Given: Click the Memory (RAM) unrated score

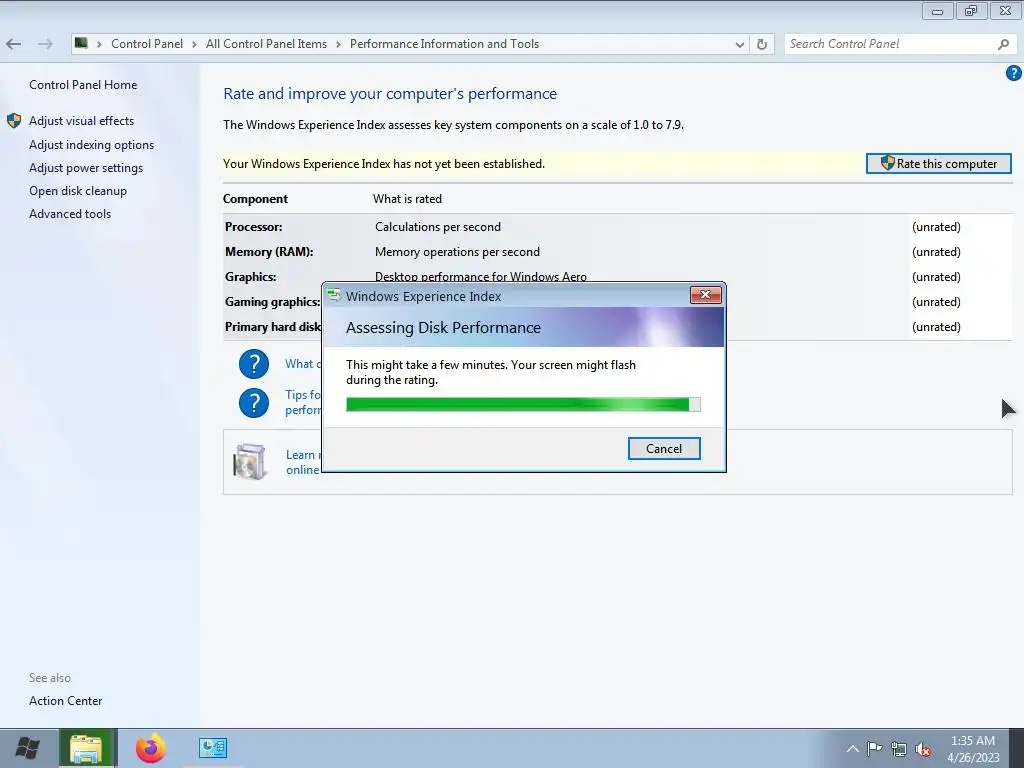Looking at the screenshot, I should (936, 251).
